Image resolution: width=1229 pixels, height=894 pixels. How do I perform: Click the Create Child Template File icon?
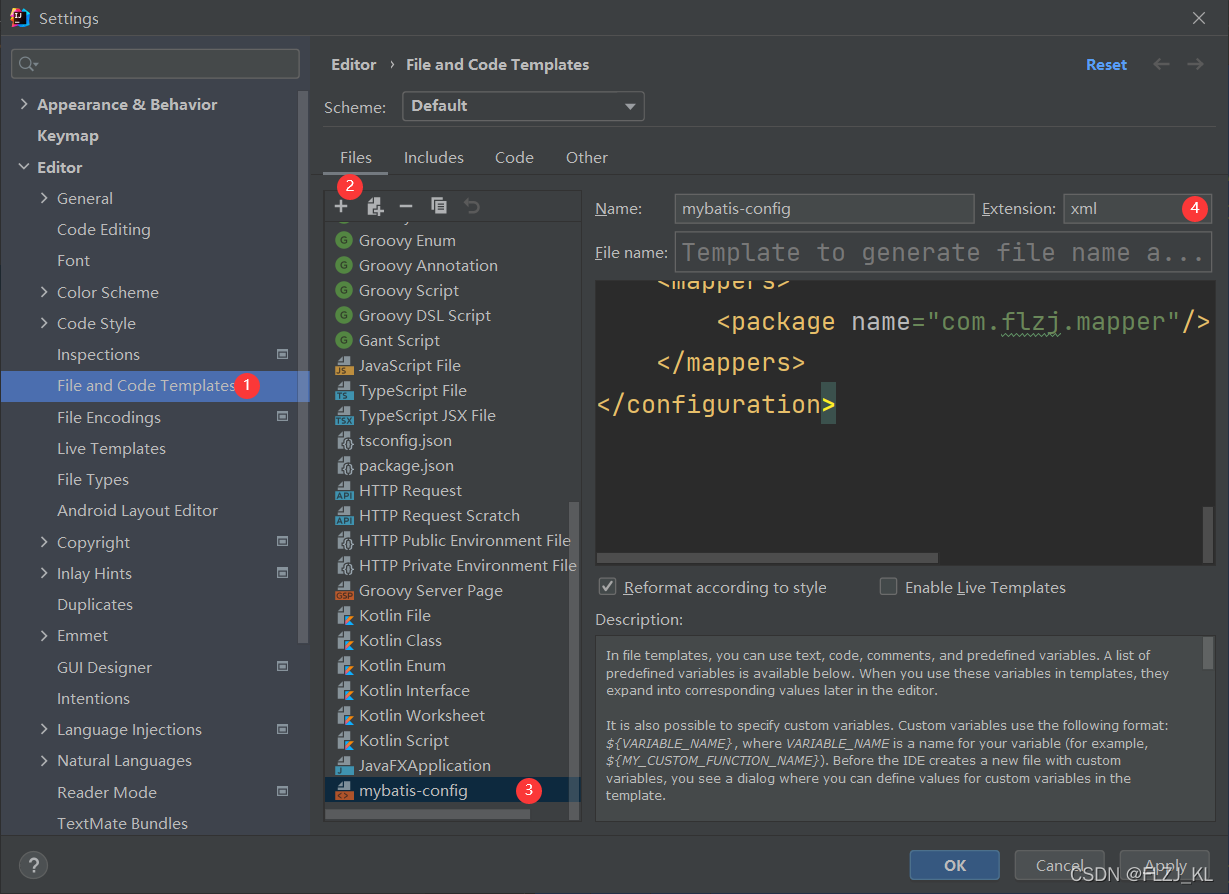[x=374, y=206]
